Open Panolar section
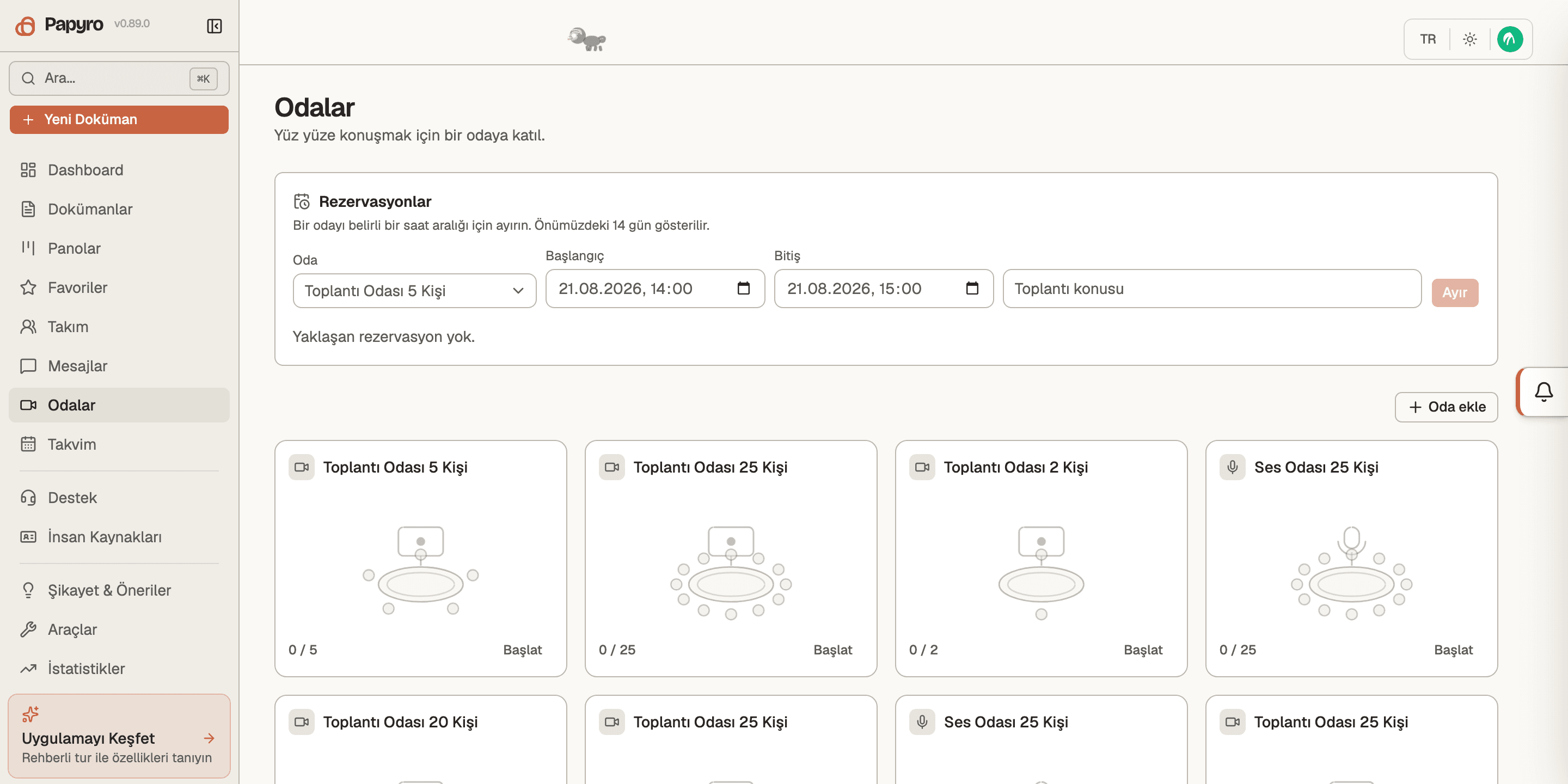 [119, 248]
